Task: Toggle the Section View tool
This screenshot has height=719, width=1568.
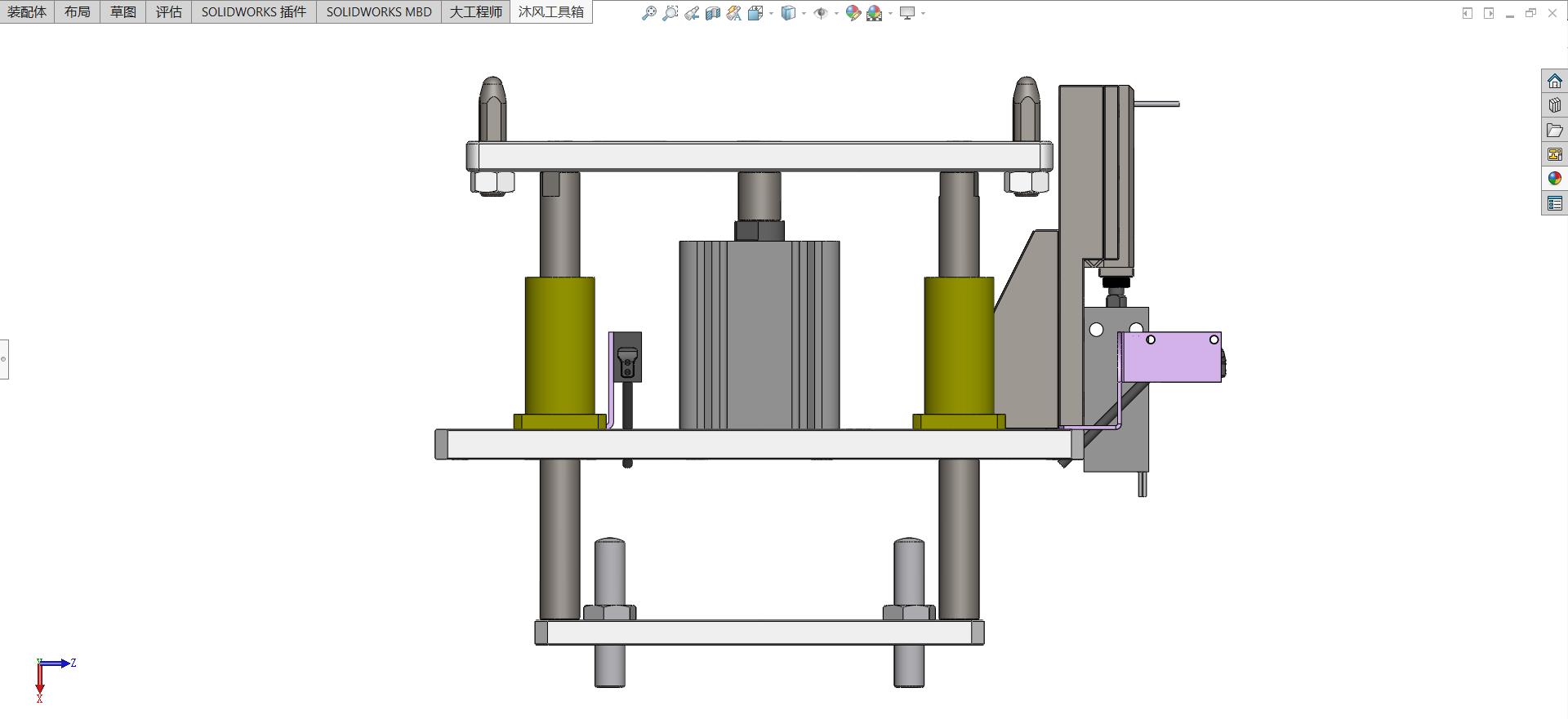Action: (713, 13)
